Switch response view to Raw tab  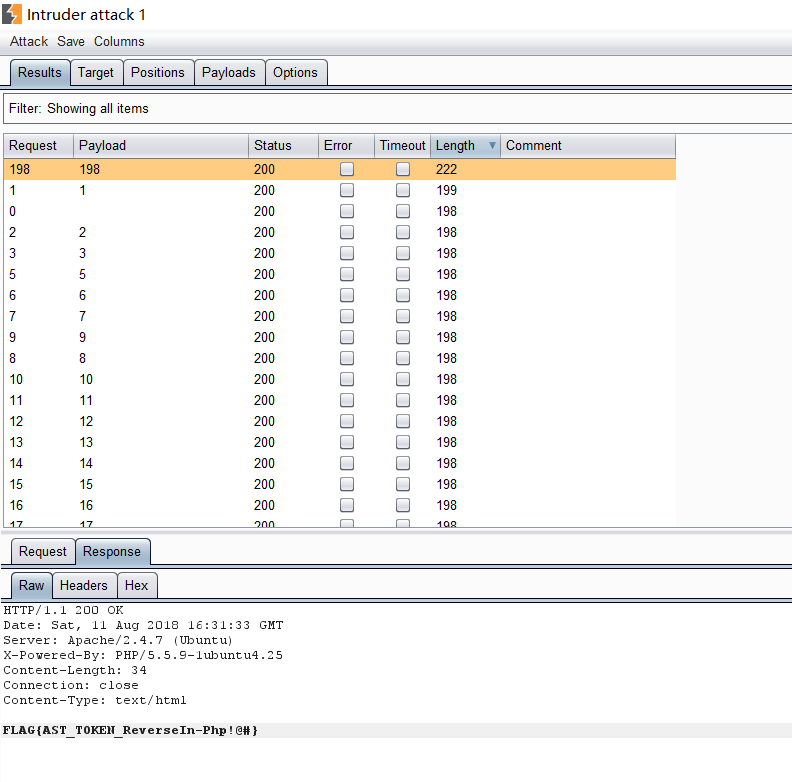coord(31,585)
